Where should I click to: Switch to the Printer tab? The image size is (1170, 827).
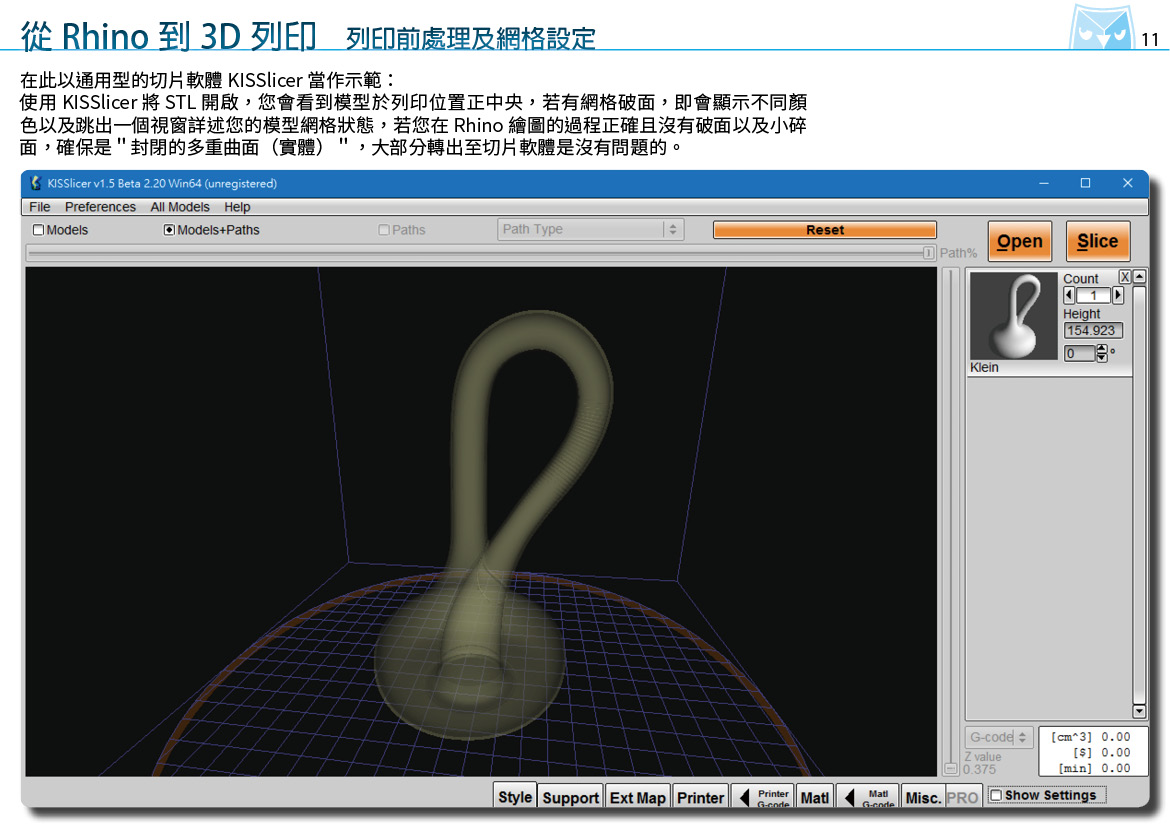pos(700,797)
